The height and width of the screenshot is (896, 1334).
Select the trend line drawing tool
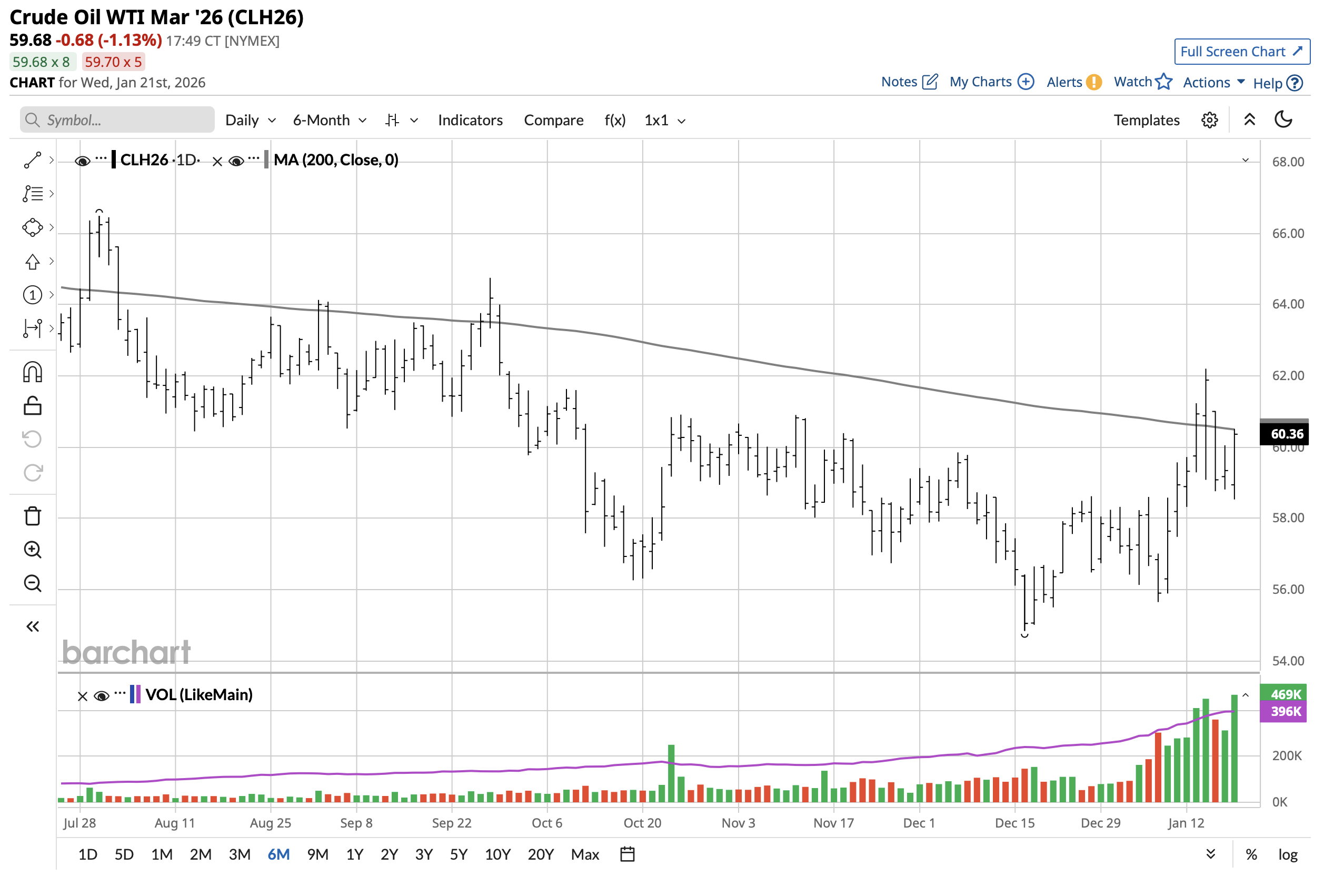[32, 161]
